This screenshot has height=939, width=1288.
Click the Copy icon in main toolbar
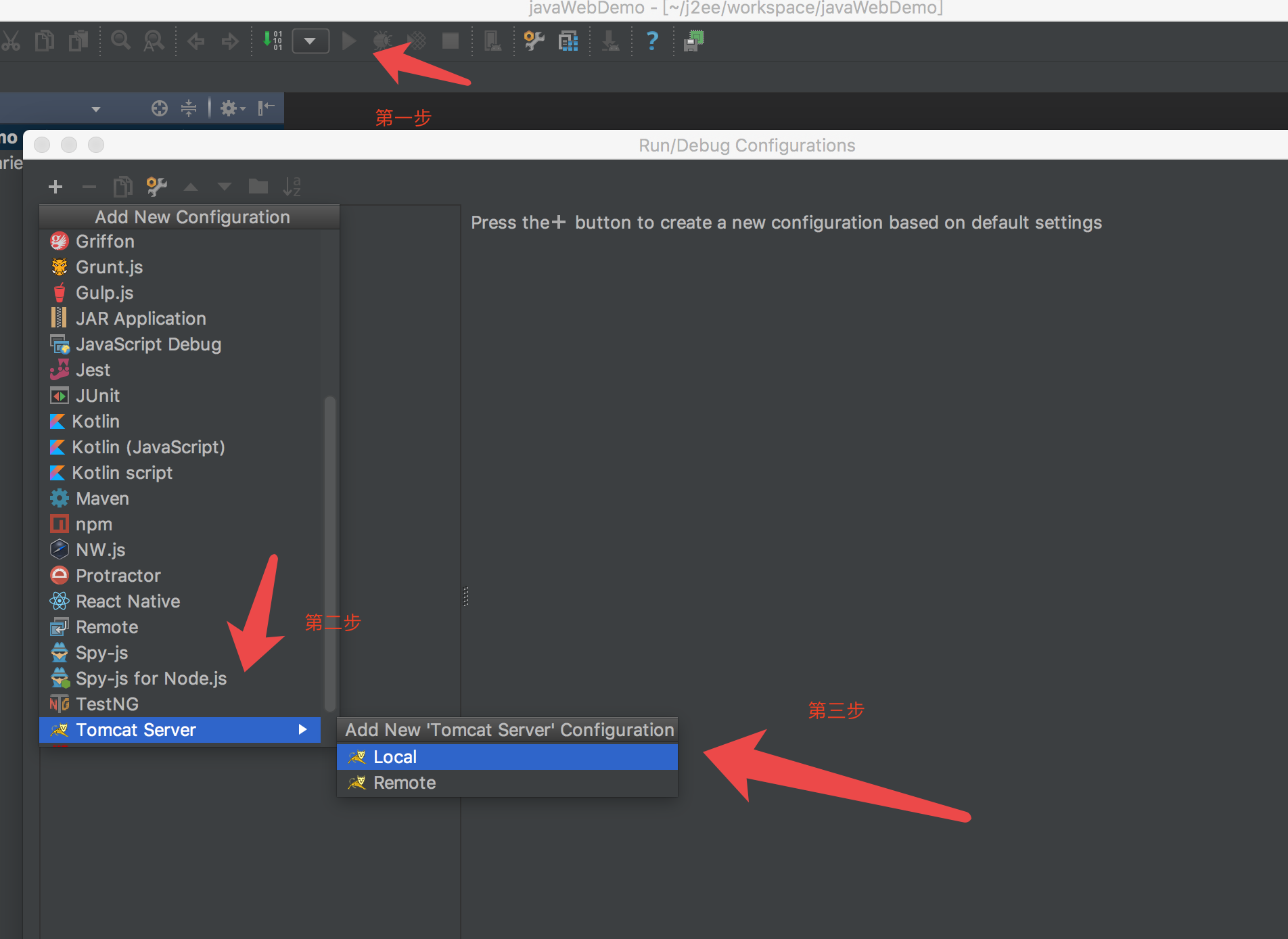[45, 41]
